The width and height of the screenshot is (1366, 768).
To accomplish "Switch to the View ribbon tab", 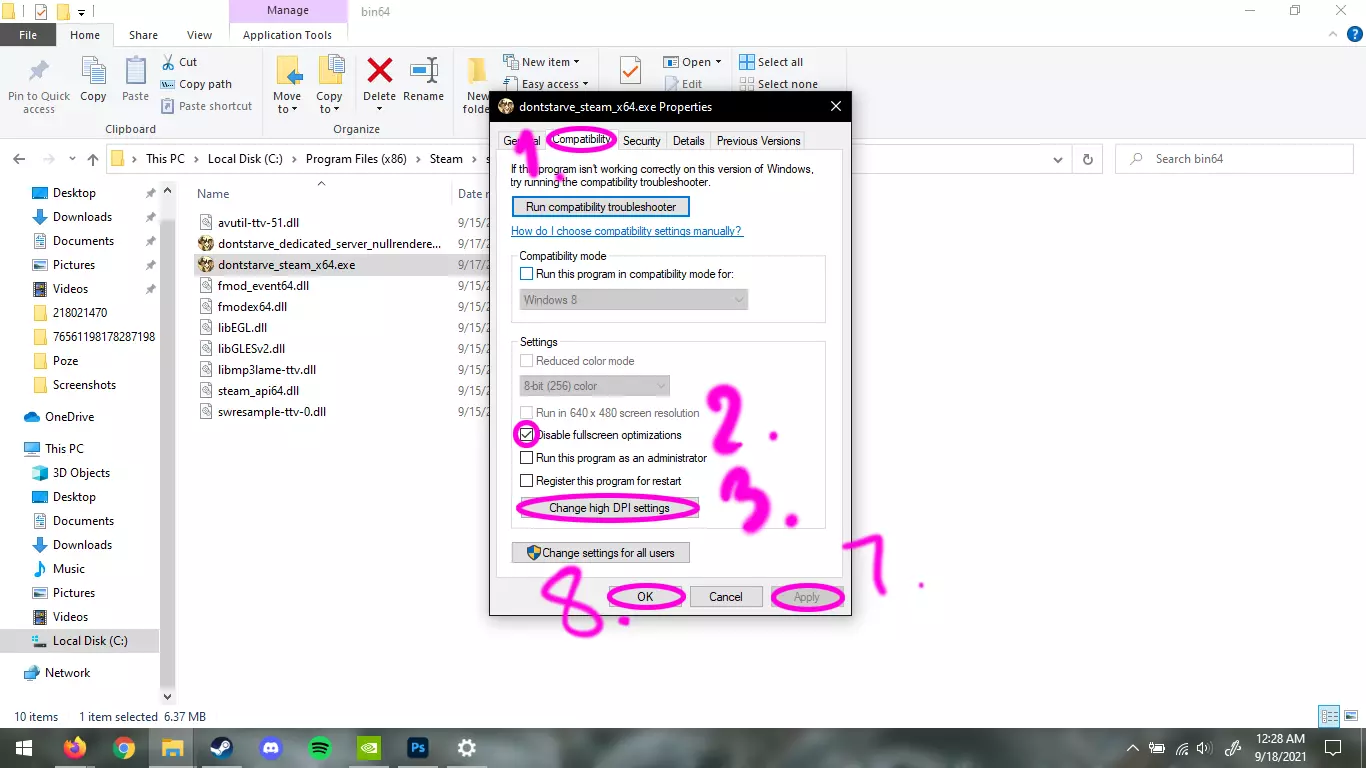I will click(x=199, y=35).
